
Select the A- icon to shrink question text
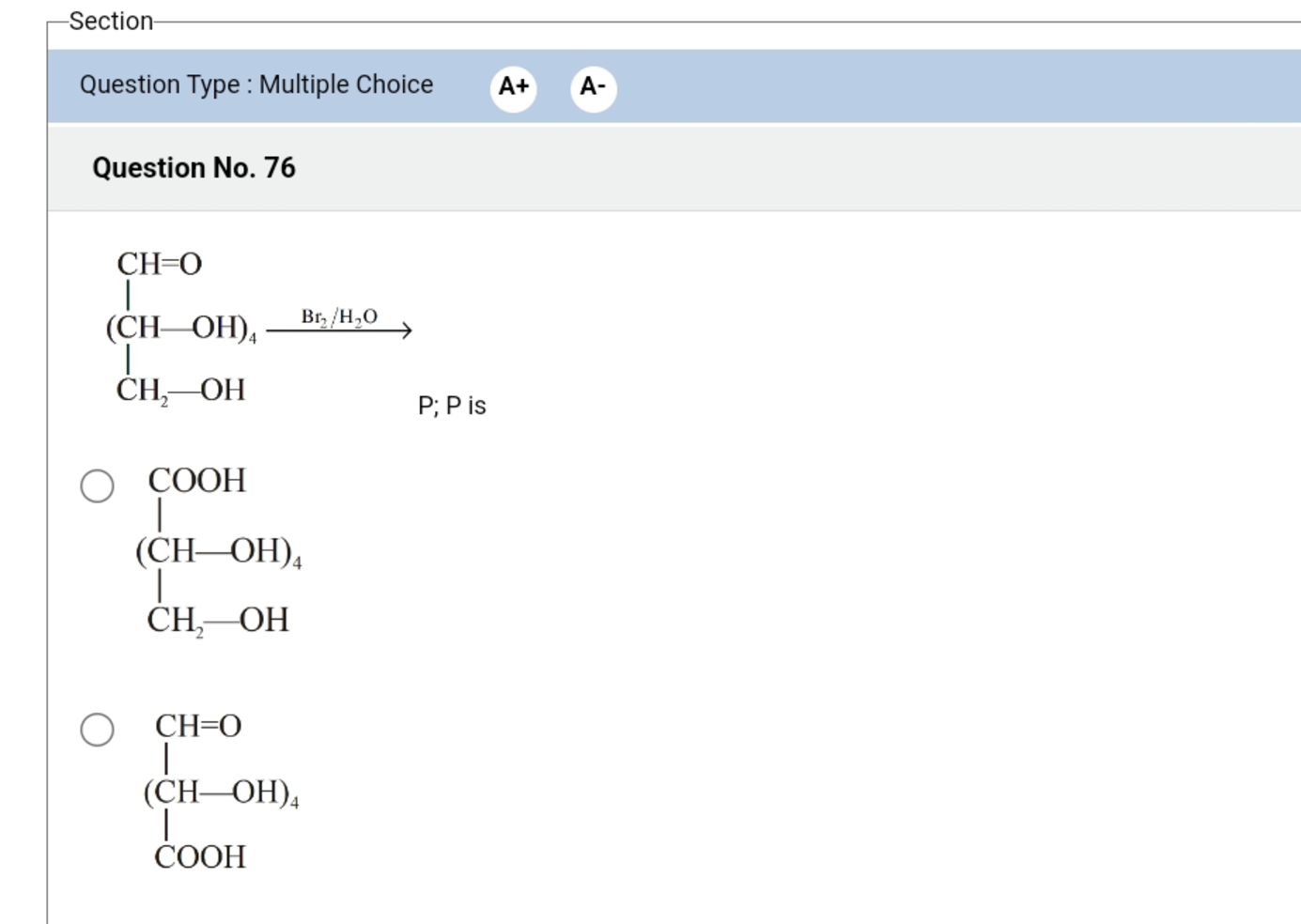tap(594, 86)
